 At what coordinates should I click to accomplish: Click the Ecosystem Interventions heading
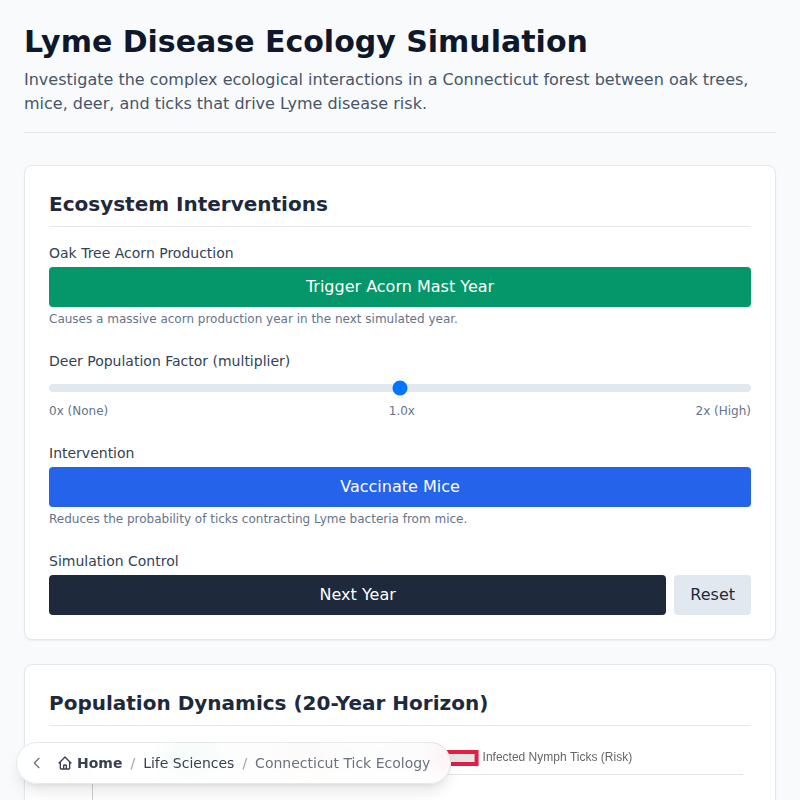point(188,204)
